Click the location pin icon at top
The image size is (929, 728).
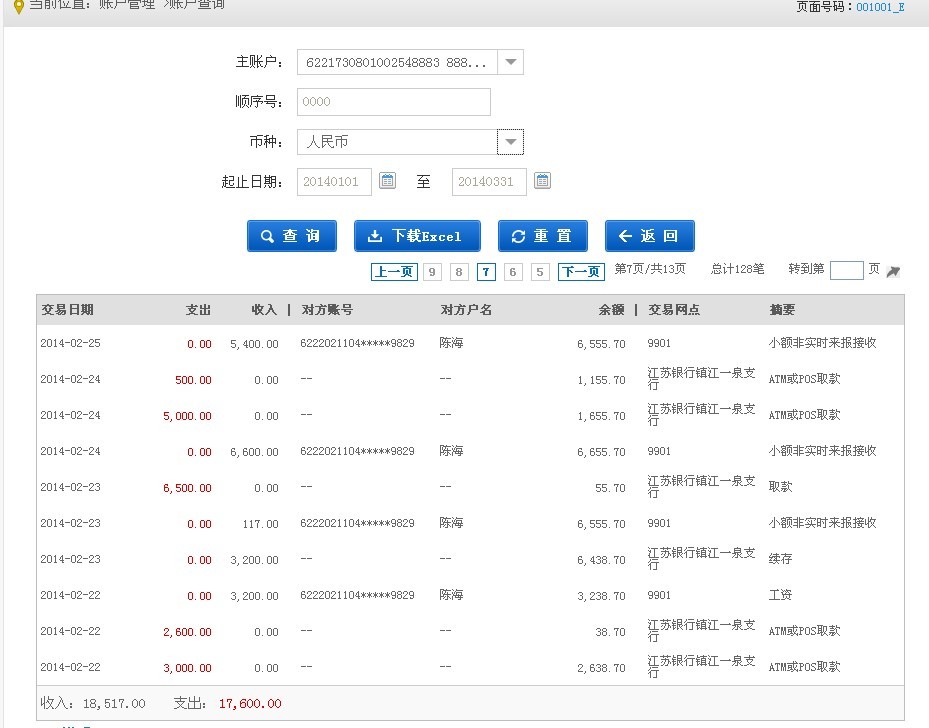(17, 6)
